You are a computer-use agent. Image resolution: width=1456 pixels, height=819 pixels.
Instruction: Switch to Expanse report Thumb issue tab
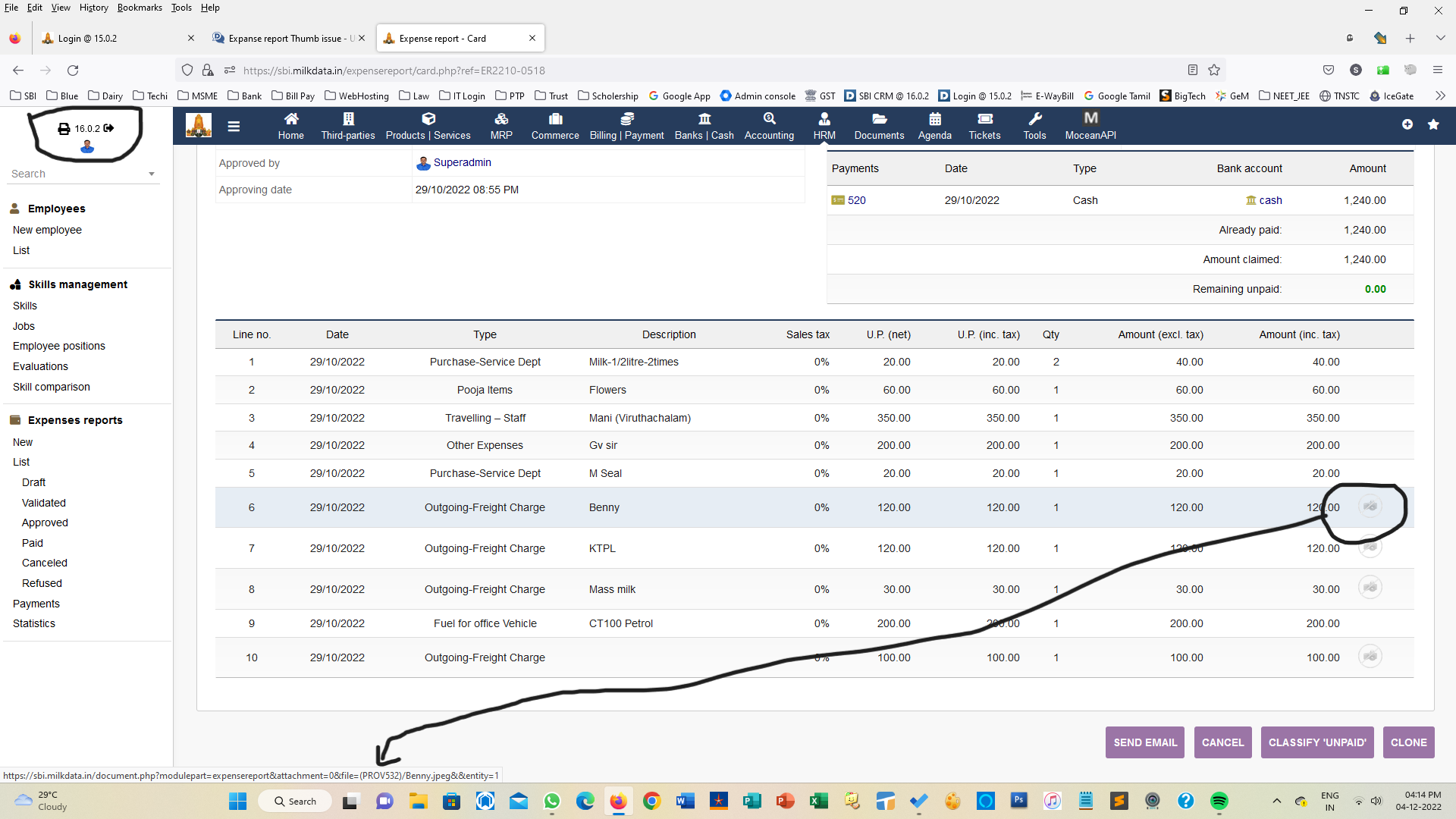tap(287, 38)
